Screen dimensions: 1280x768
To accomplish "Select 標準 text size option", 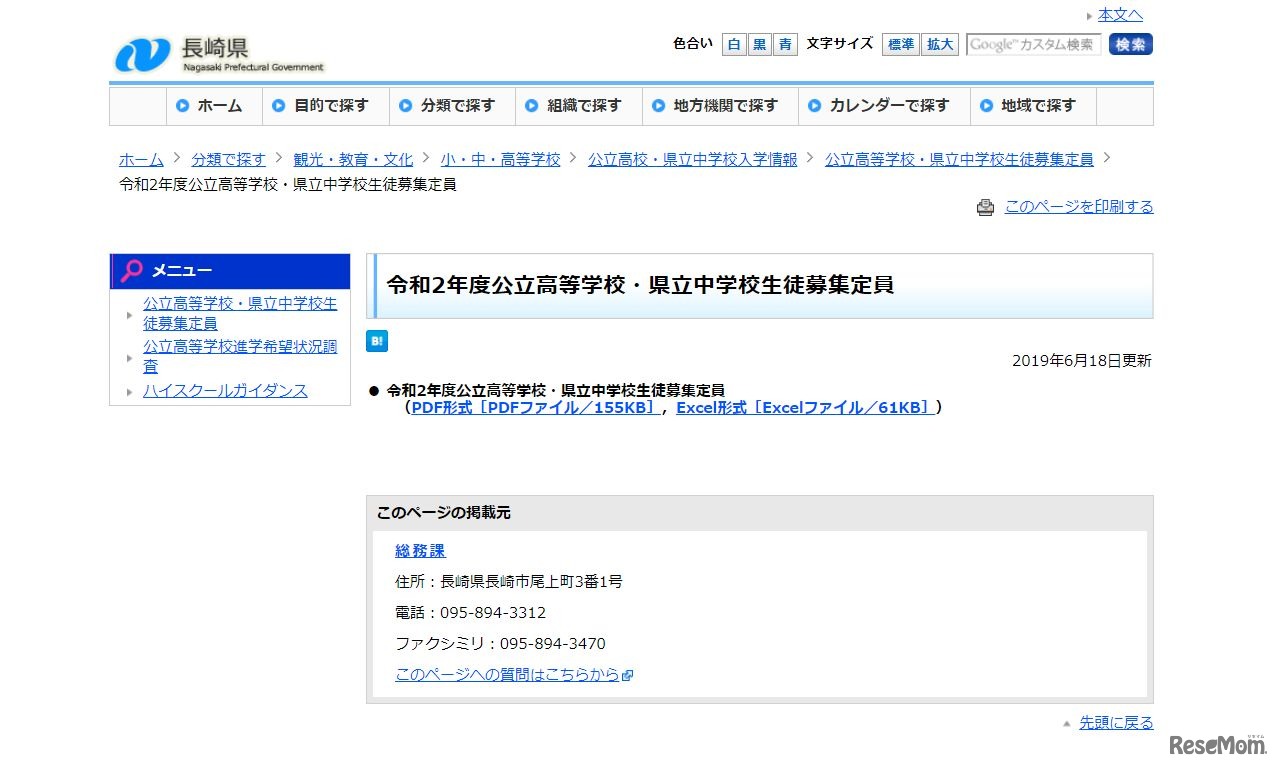I will 899,44.
